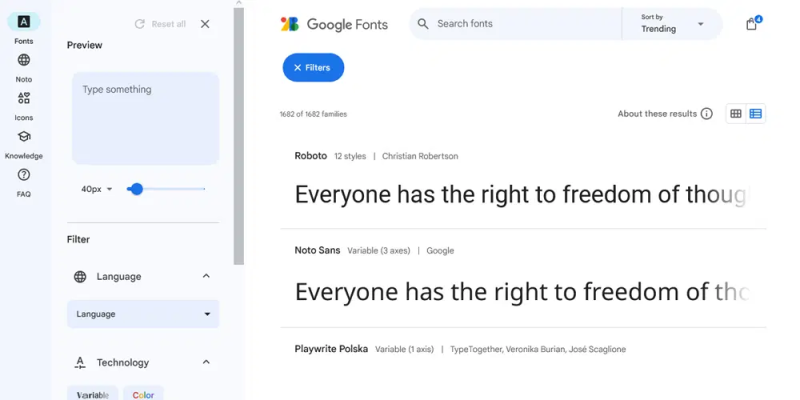800x400 pixels.
Task: Click the Google Fonts logo
Action: [334, 24]
